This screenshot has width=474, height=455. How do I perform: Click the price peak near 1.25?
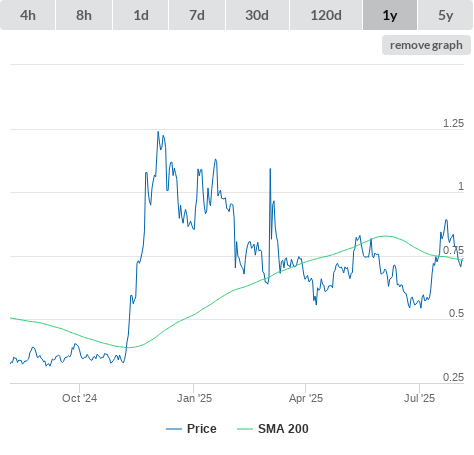coord(158,132)
